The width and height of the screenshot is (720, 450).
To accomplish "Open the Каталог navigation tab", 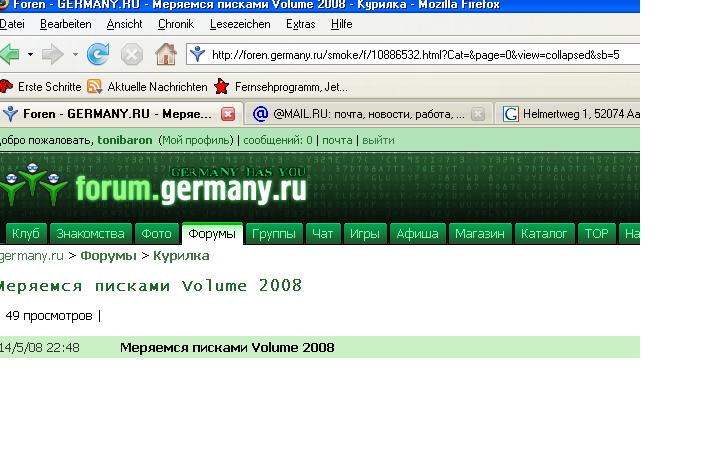I will (544, 234).
